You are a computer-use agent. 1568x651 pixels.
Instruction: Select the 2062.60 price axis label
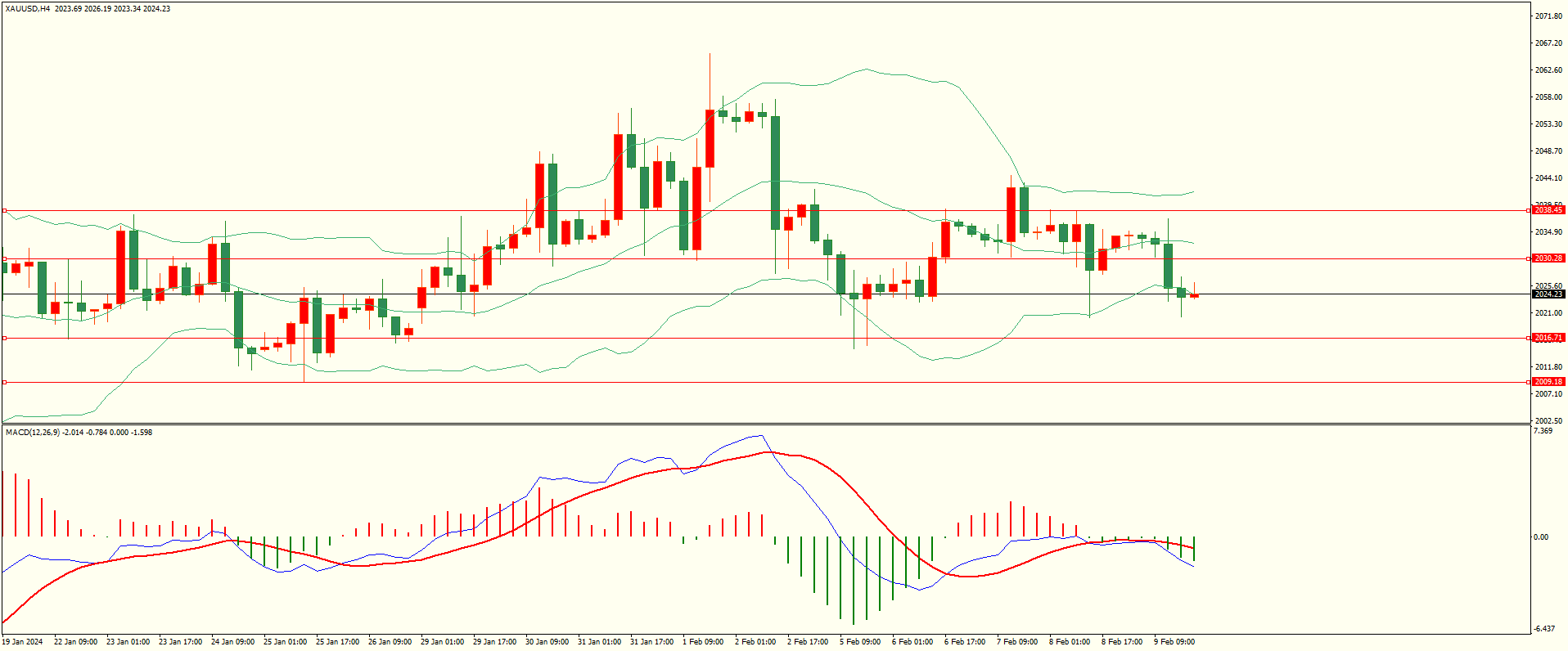[x=1548, y=70]
